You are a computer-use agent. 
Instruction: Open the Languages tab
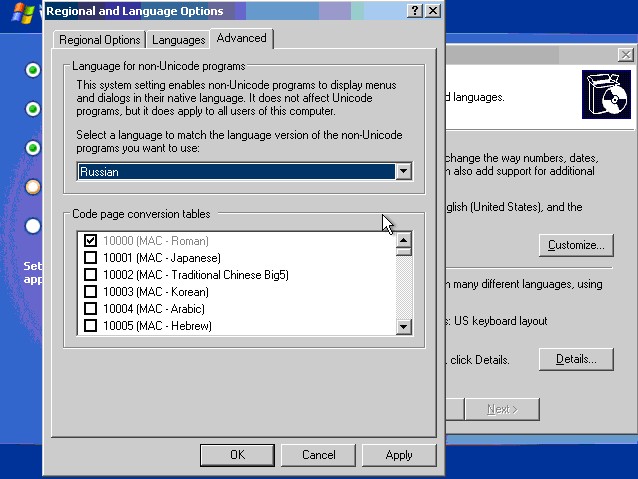point(179,40)
